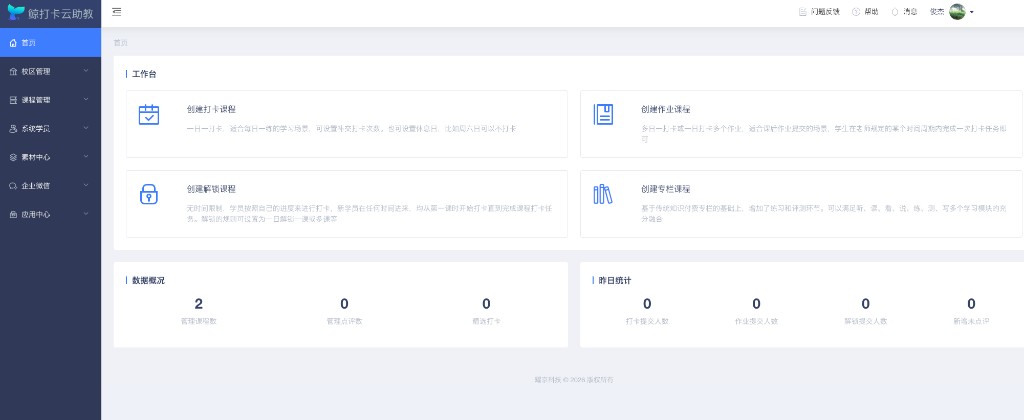Click the 工作台 section heading
Image resolution: width=1024 pixels, height=420 pixels.
click(x=144, y=74)
